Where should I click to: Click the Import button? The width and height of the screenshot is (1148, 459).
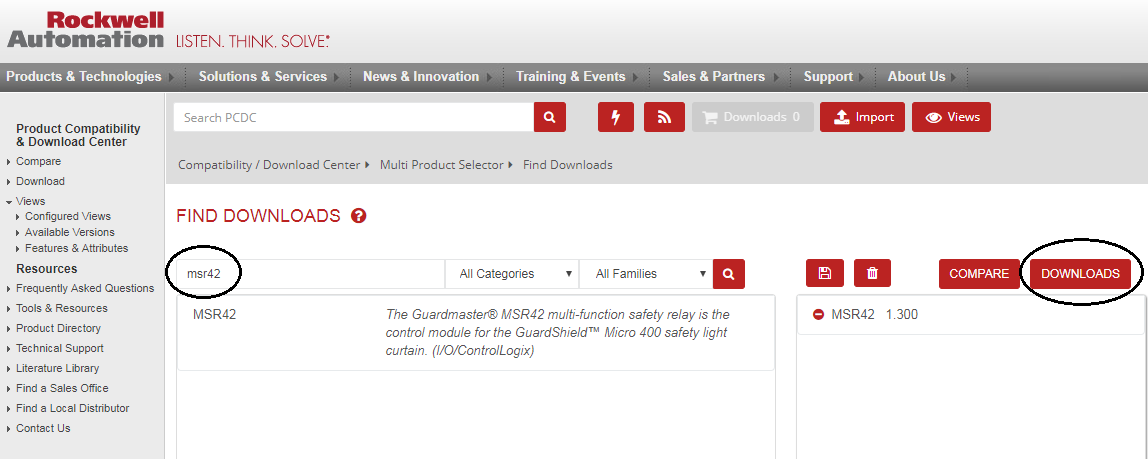tap(862, 117)
